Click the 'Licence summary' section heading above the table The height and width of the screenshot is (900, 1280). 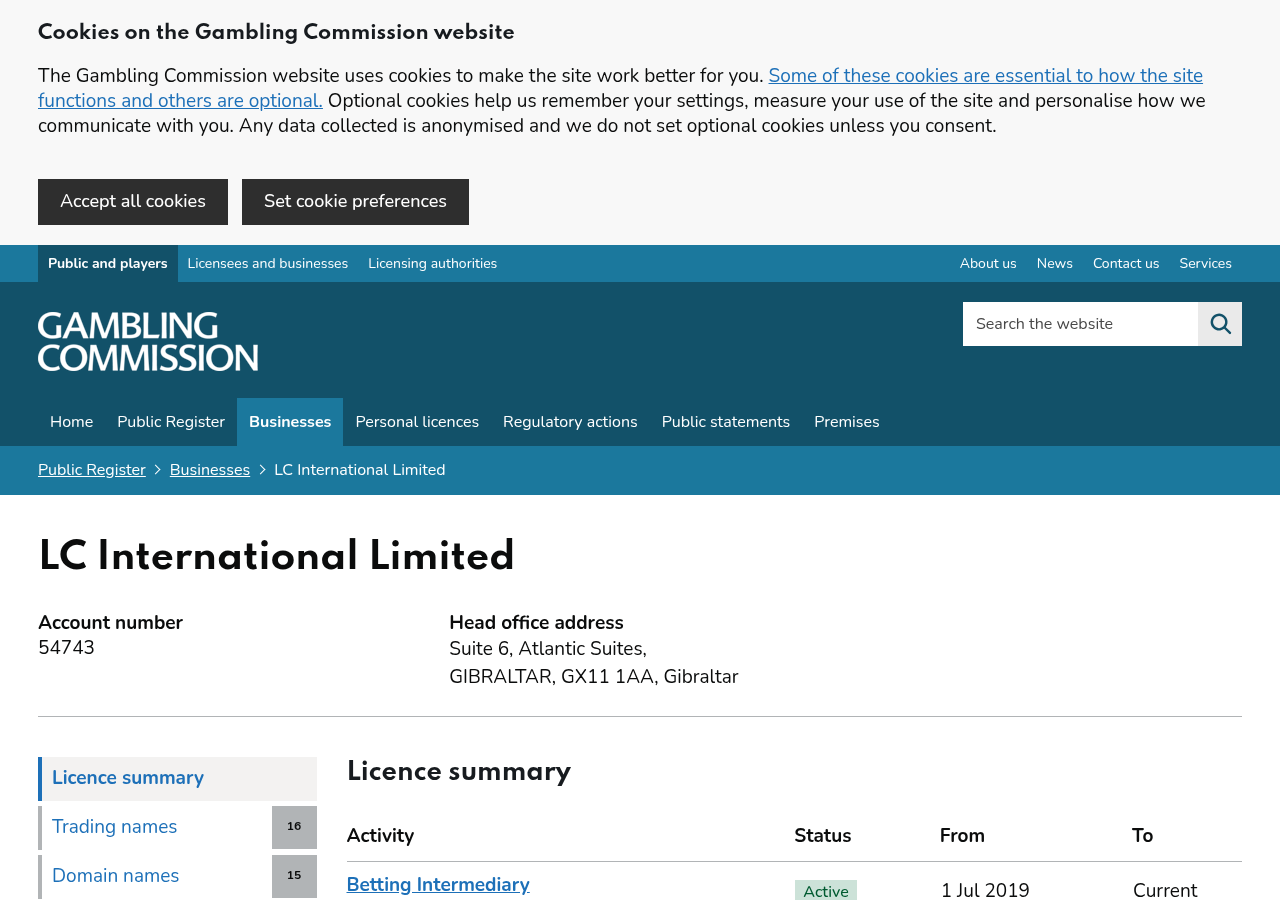459,772
